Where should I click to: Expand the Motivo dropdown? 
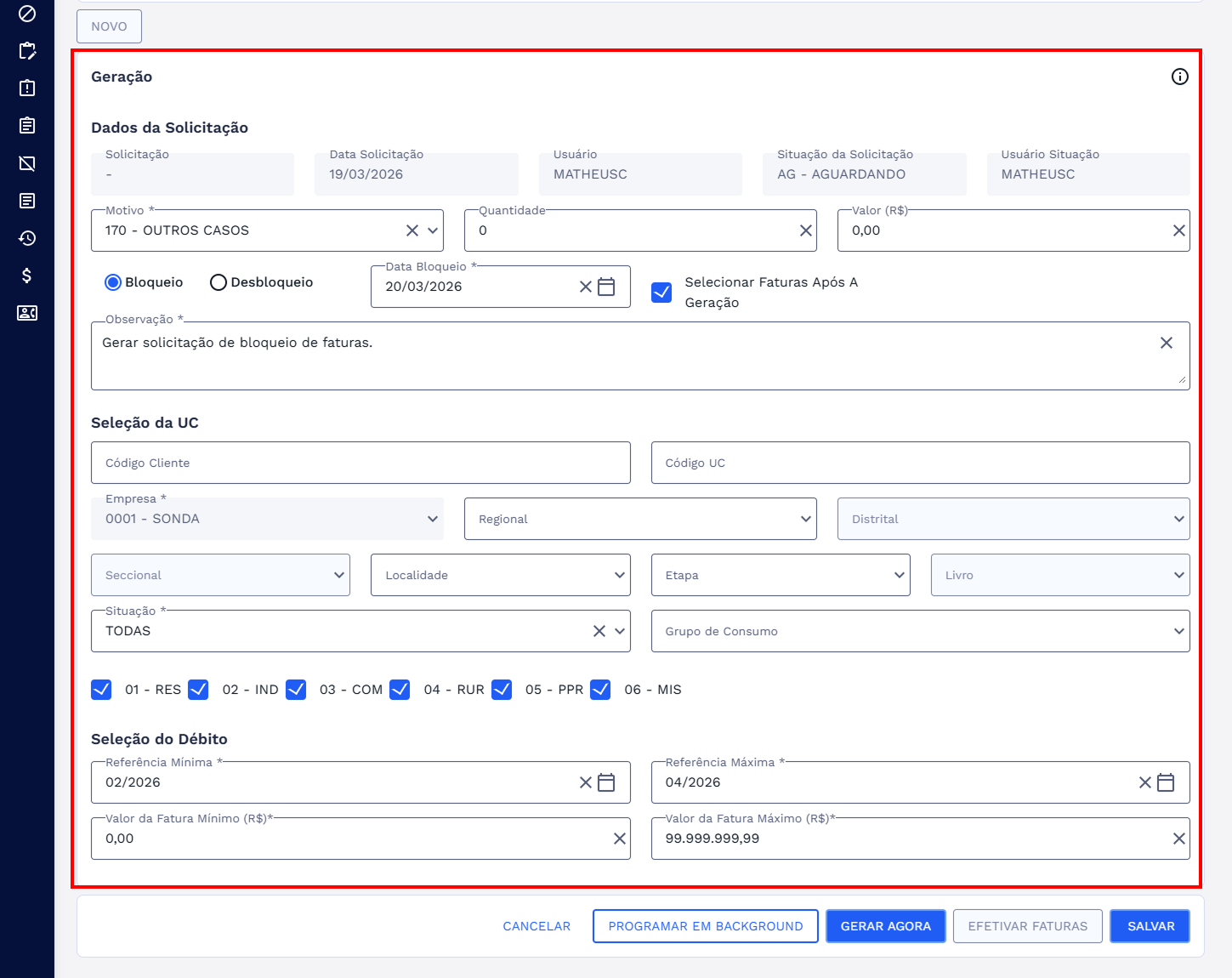point(433,230)
